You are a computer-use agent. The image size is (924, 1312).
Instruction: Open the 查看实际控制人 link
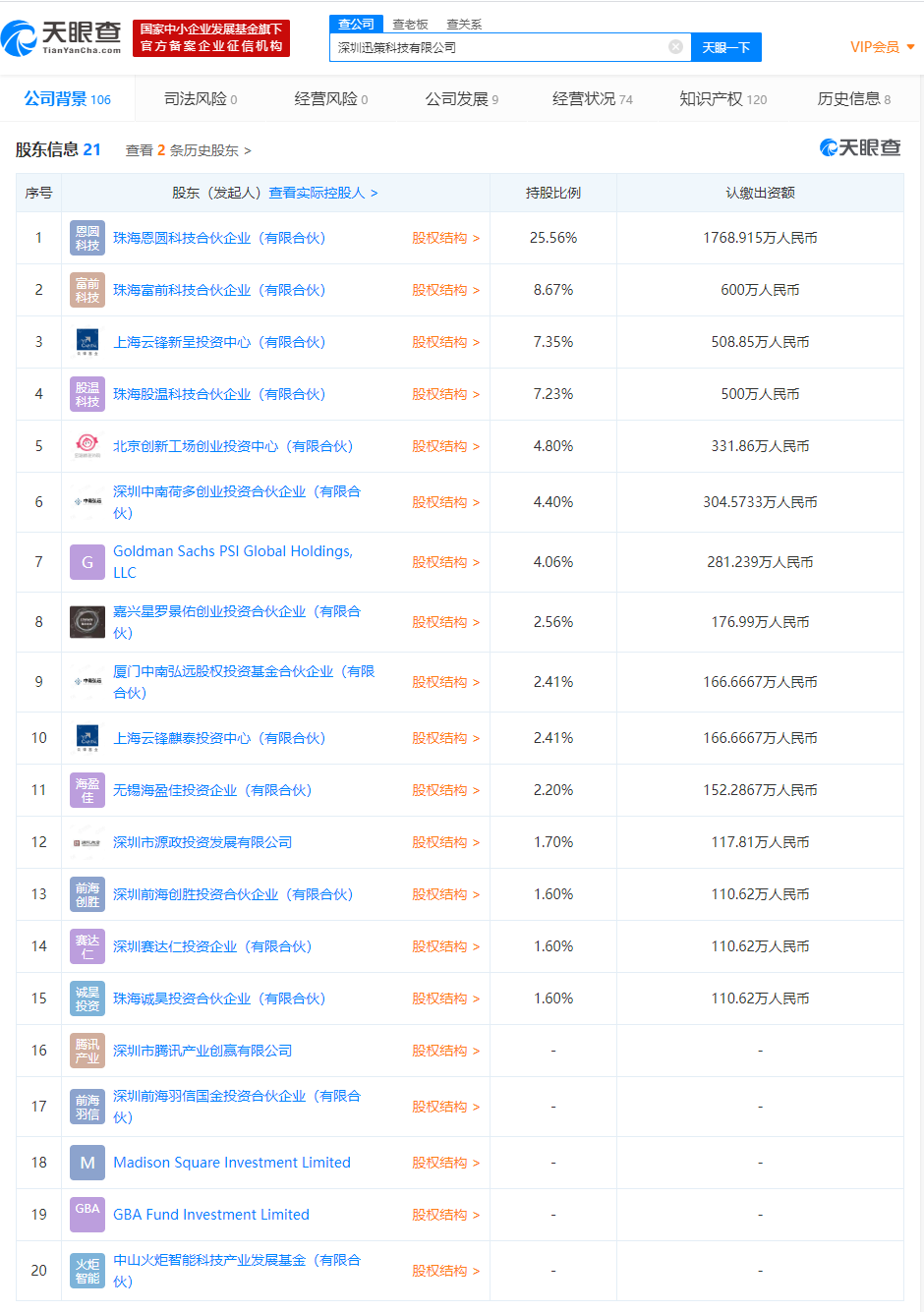click(x=323, y=193)
